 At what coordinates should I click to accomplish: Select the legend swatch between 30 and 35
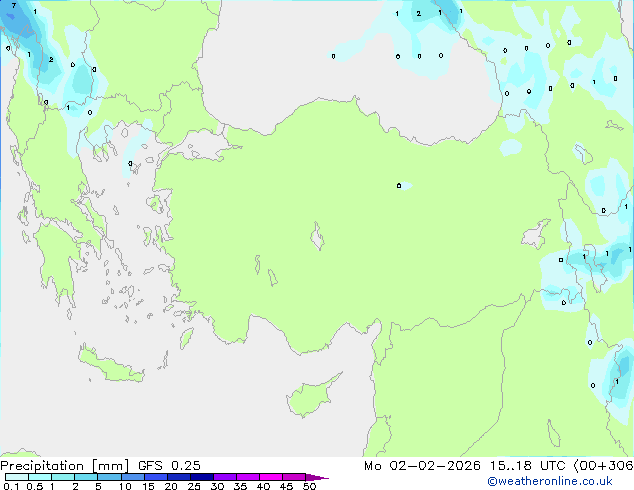pos(225,477)
